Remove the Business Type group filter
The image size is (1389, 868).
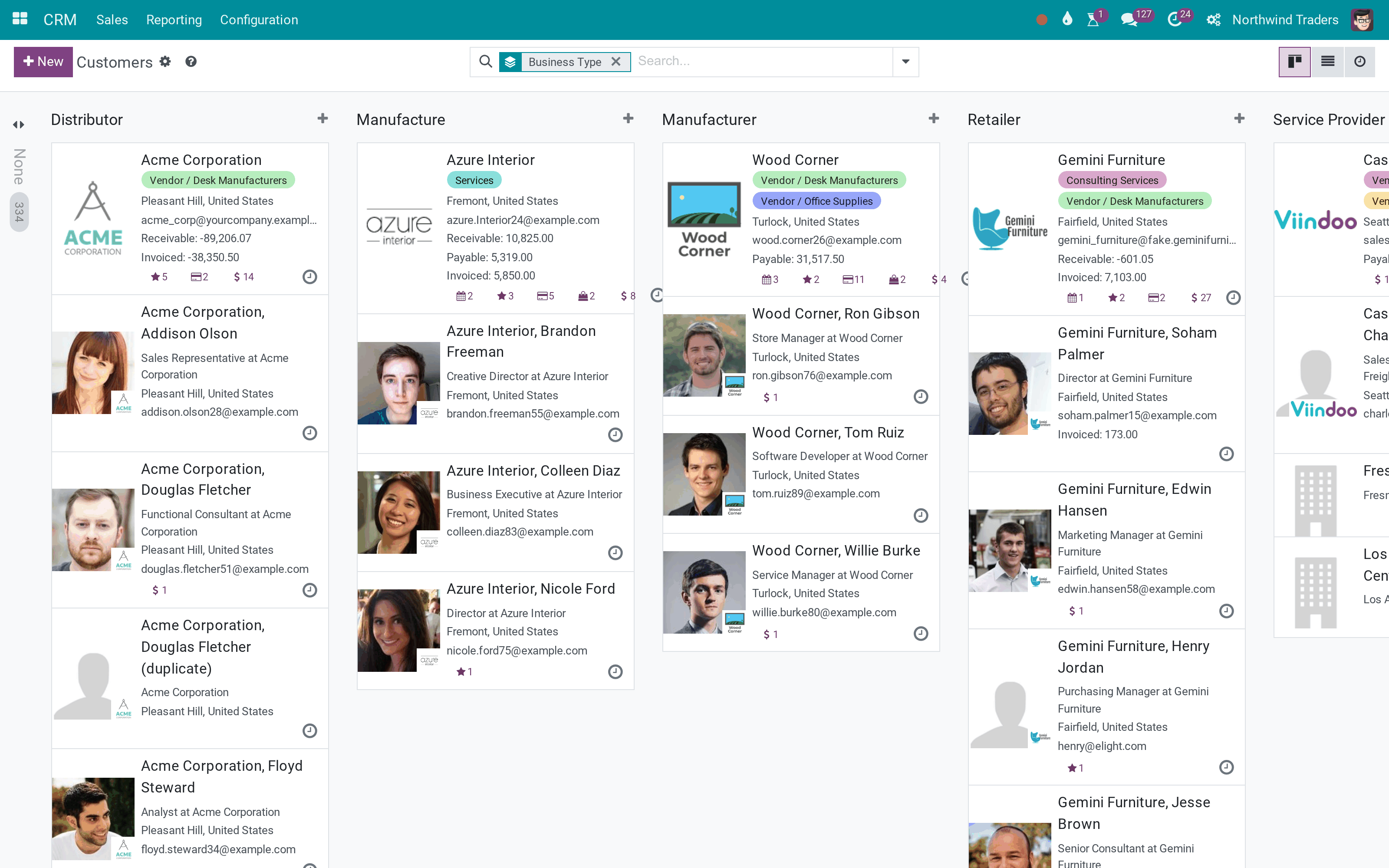[616, 62]
